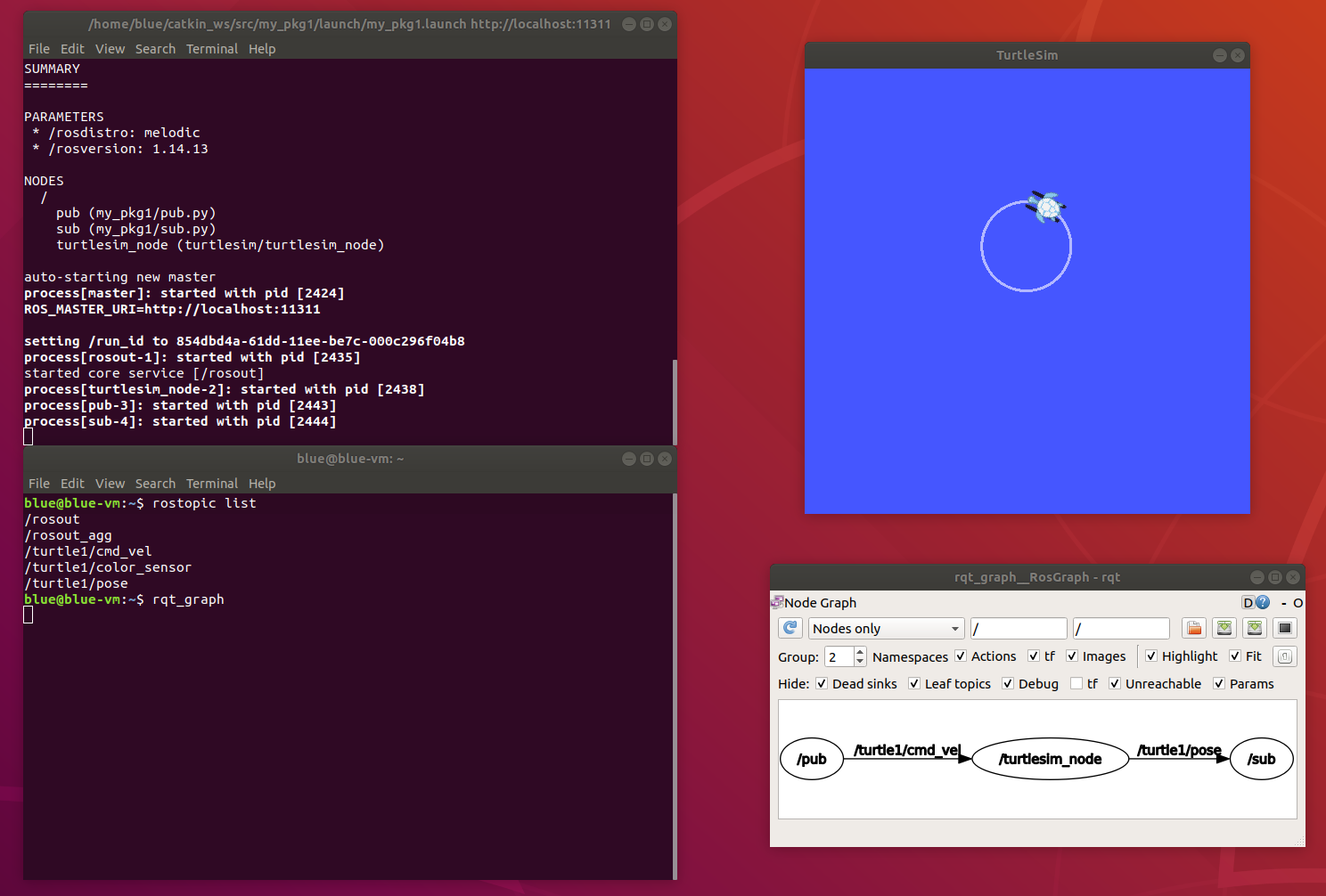Open Edit menu in the my_pkg1.launch terminal

pos(72,49)
